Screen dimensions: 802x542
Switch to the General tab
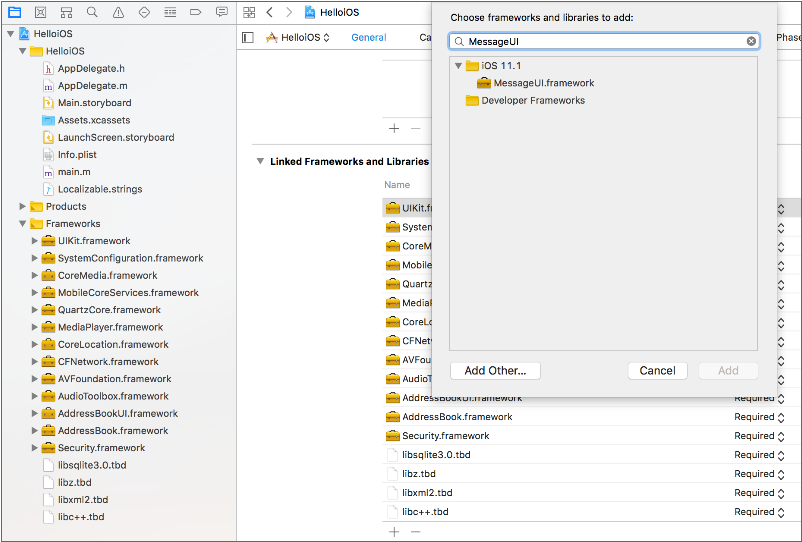pyautogui.click(x=368, y=37)
